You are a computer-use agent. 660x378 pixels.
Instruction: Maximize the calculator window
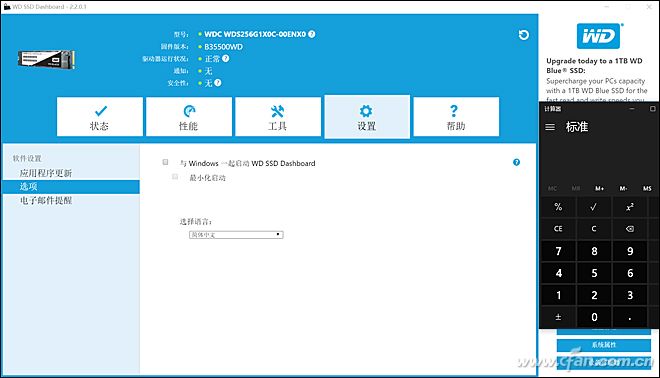[x=653, y=109]
